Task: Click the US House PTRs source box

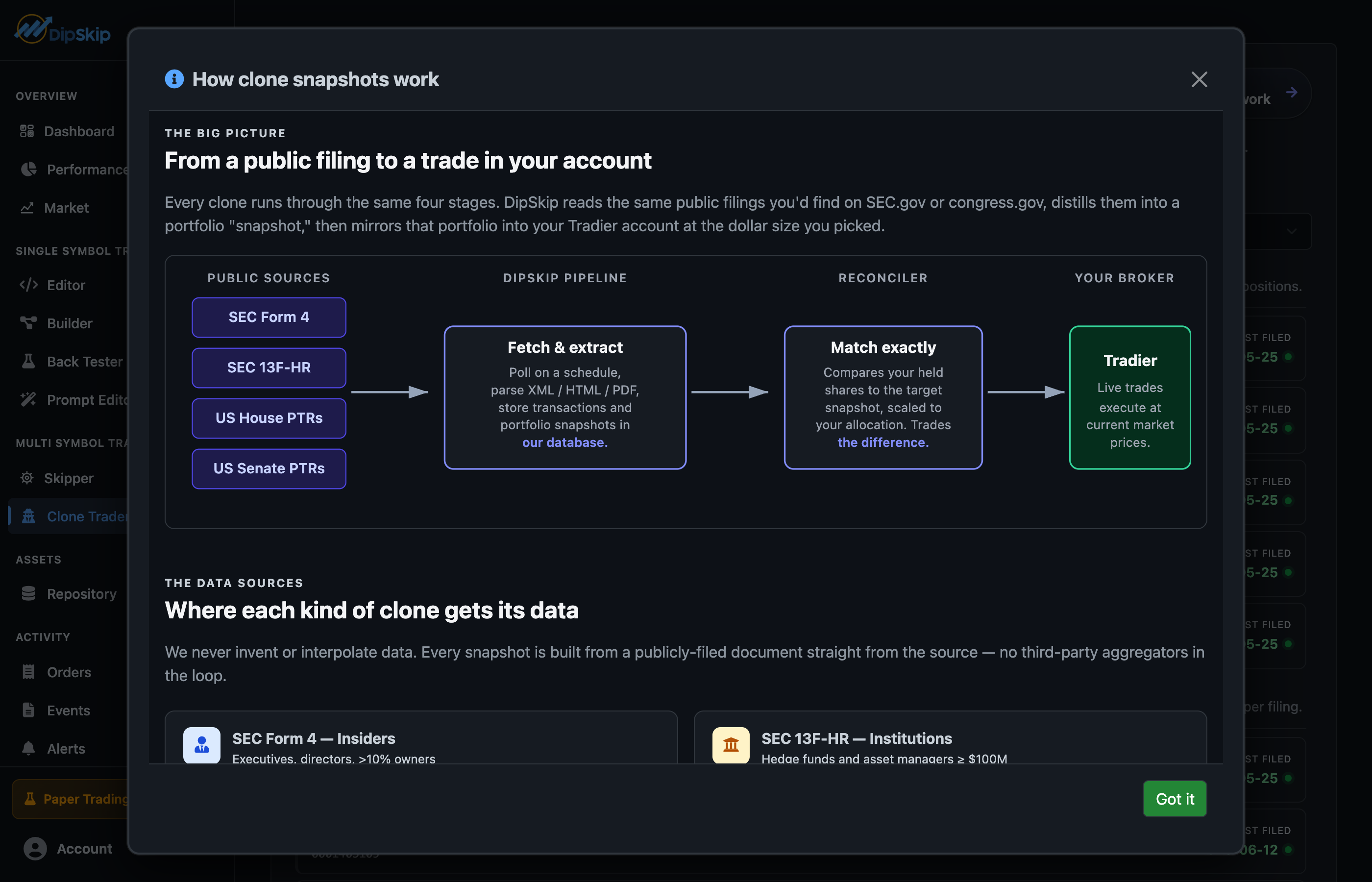Action: point(269,418)
